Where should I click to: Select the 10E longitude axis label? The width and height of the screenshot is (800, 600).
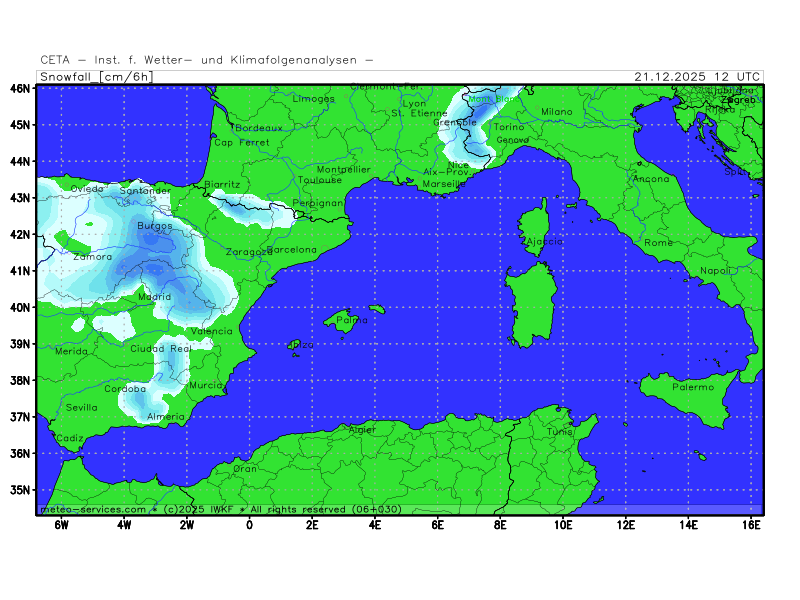(x=562, y=524)
